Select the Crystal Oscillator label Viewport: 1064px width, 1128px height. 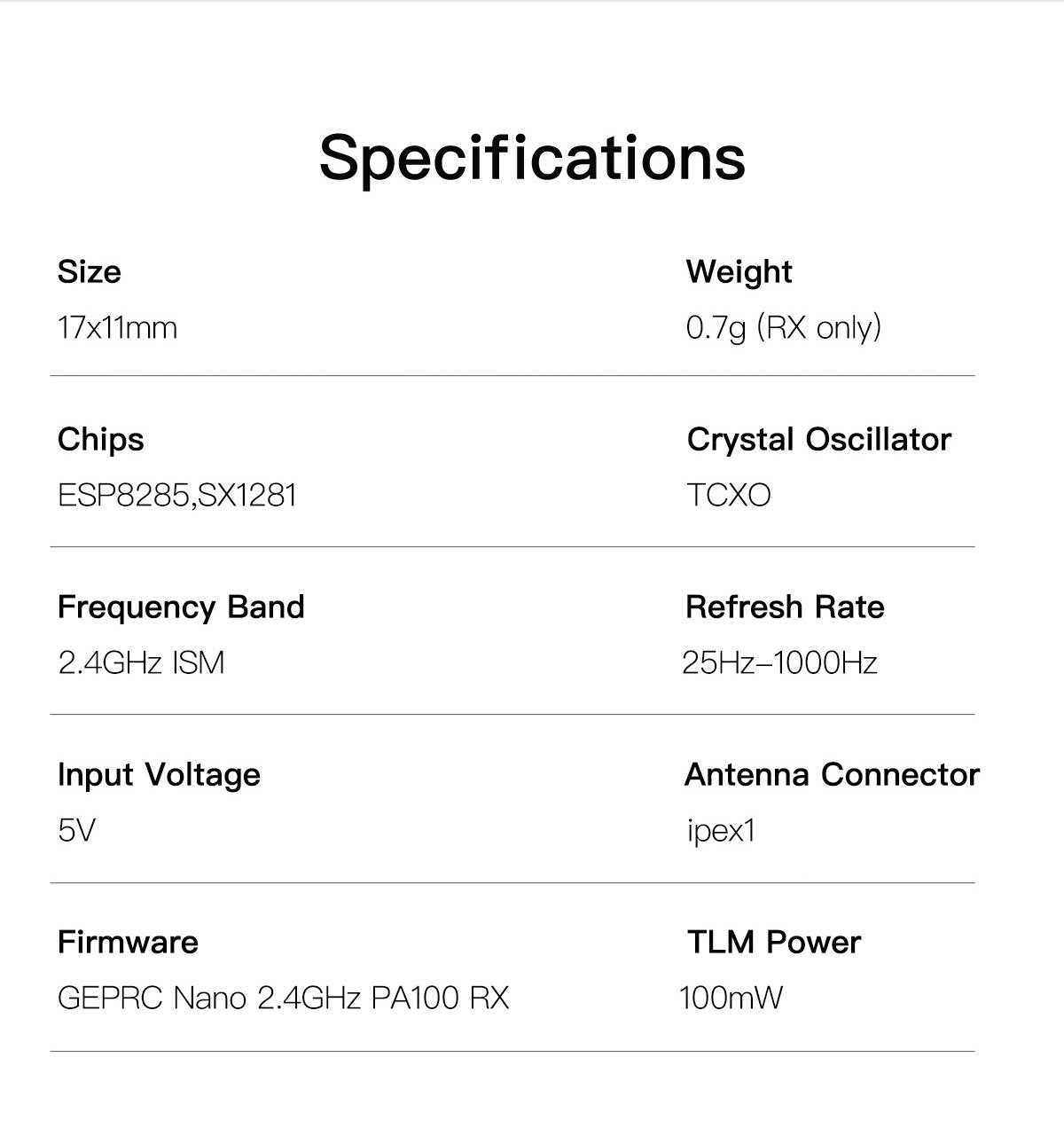pos(818,440)
